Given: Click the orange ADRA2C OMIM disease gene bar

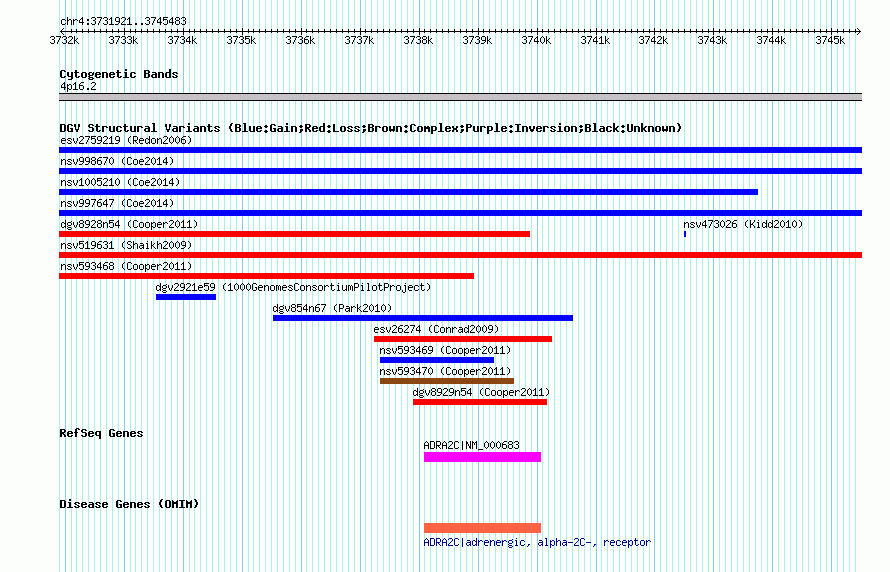Looking at the screenshot, I should point(482,528).
